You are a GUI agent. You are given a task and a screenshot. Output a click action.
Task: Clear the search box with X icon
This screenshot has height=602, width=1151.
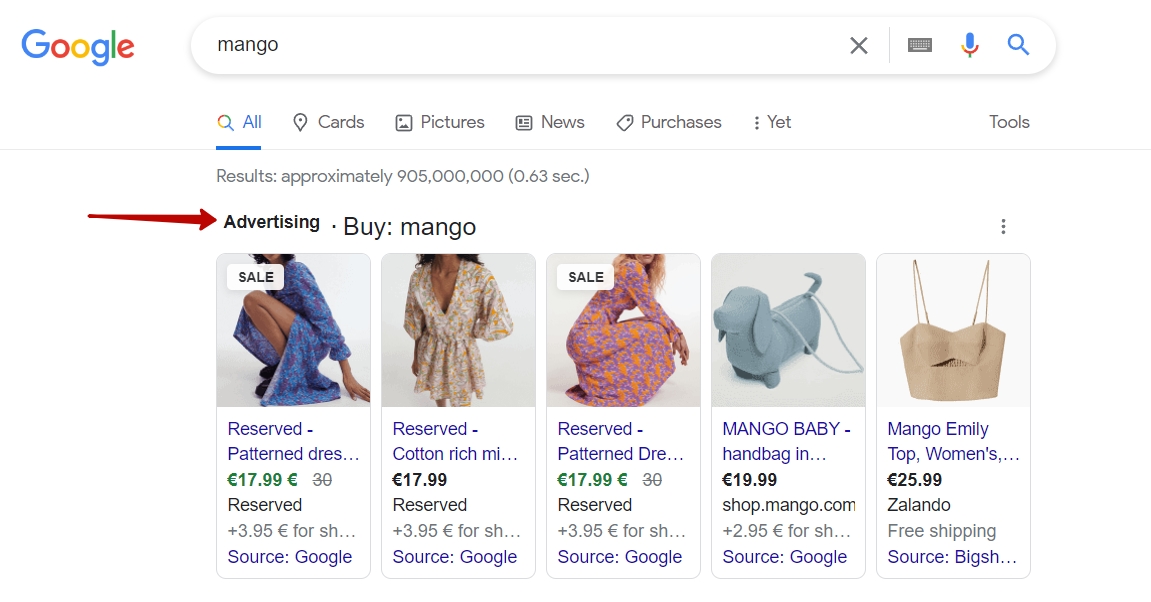click(858, 45)
